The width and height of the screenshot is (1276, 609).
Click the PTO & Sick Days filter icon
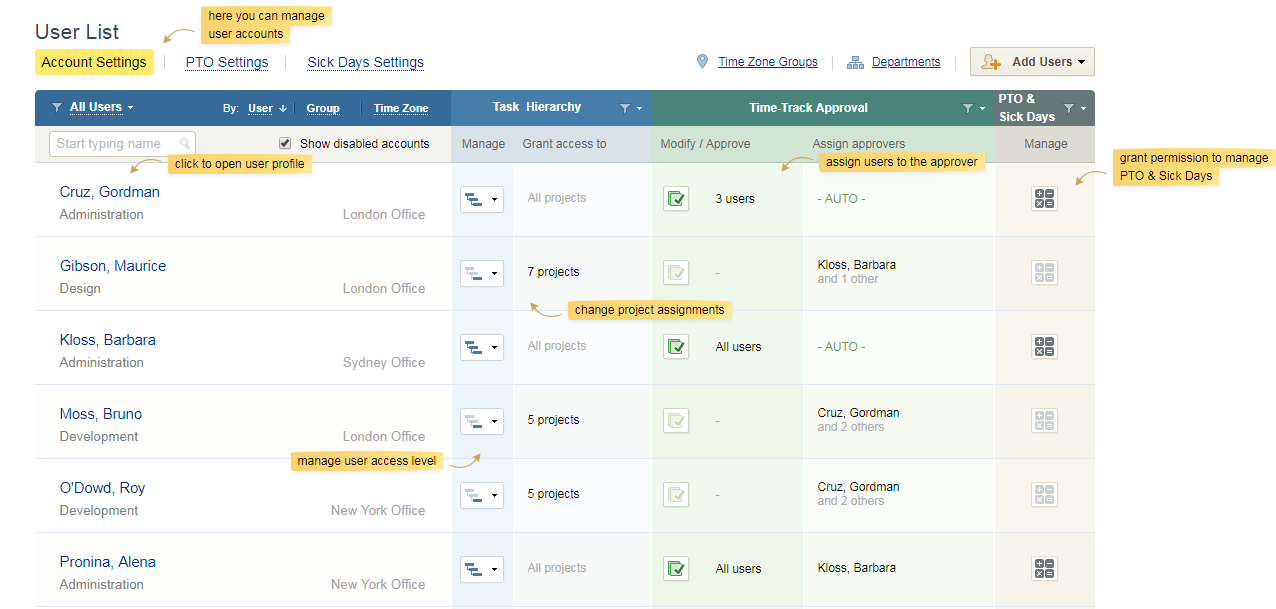(x=1069, y=108)
